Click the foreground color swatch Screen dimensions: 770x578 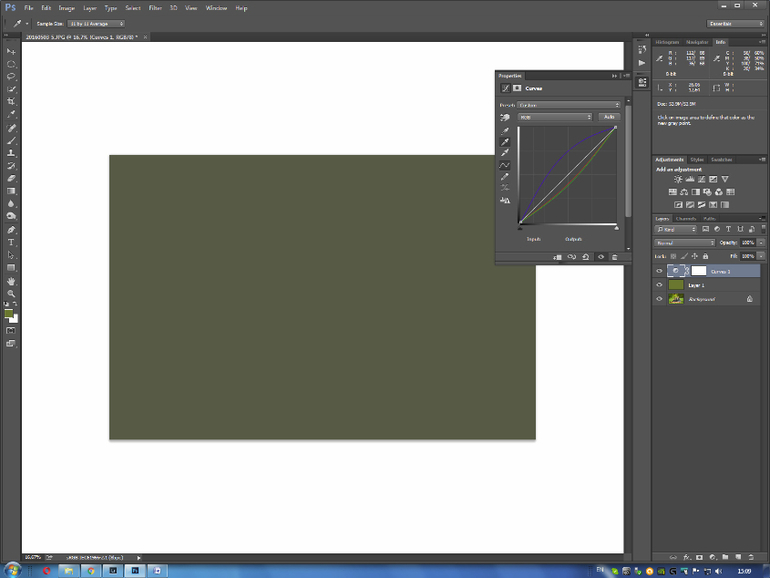click(x=9, y=314)
